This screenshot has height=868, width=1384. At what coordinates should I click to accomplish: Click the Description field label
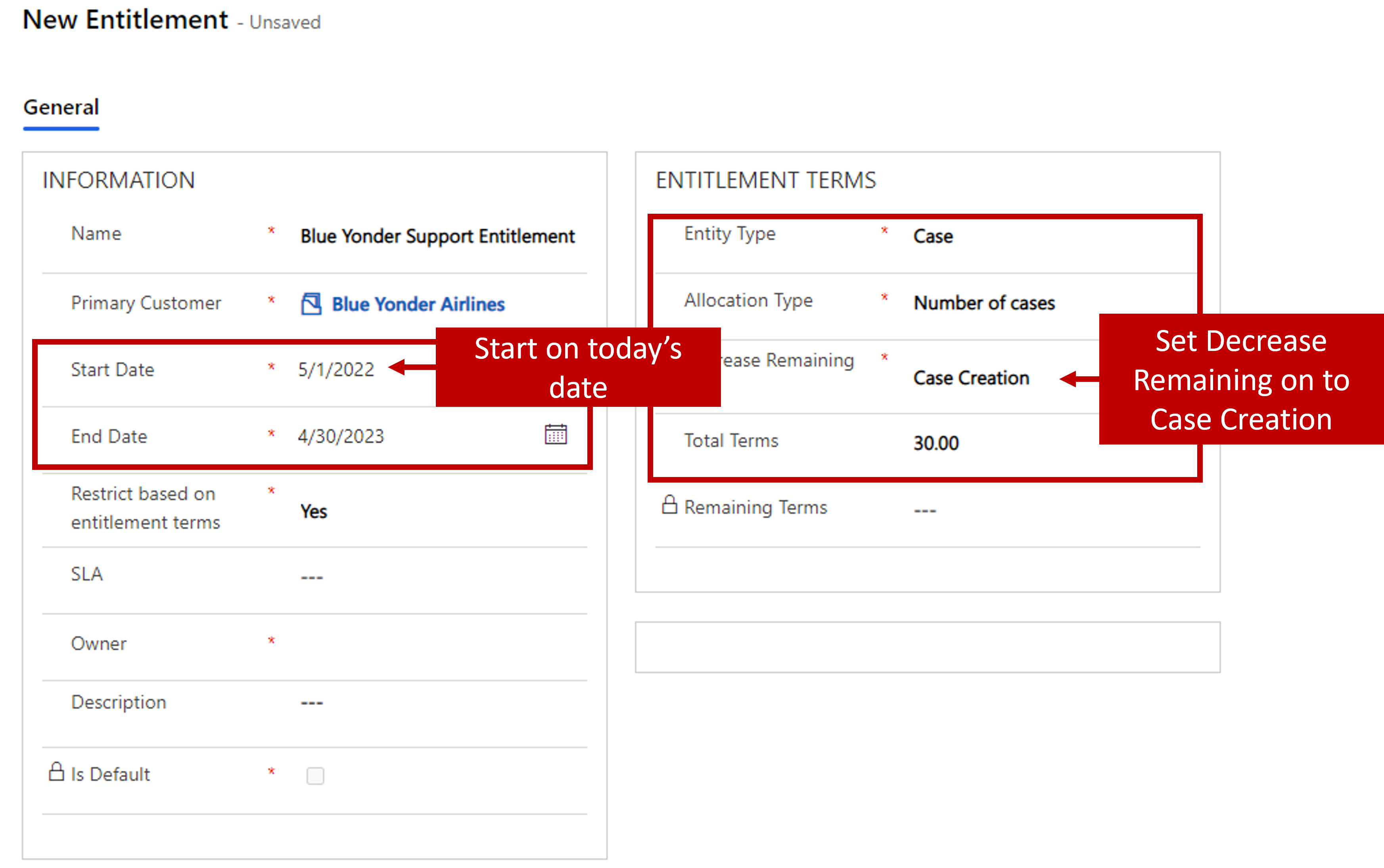119,702
